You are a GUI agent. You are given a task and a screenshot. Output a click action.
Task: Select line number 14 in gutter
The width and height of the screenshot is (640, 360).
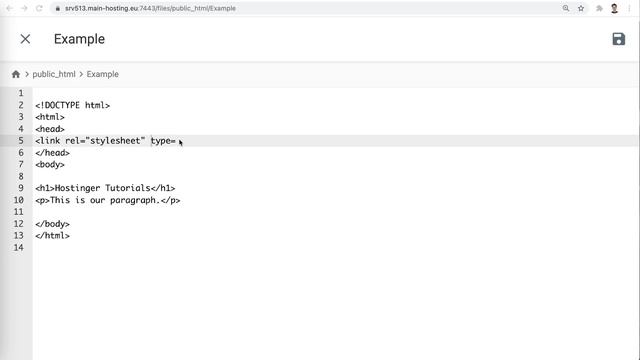[x=18, y=247]
